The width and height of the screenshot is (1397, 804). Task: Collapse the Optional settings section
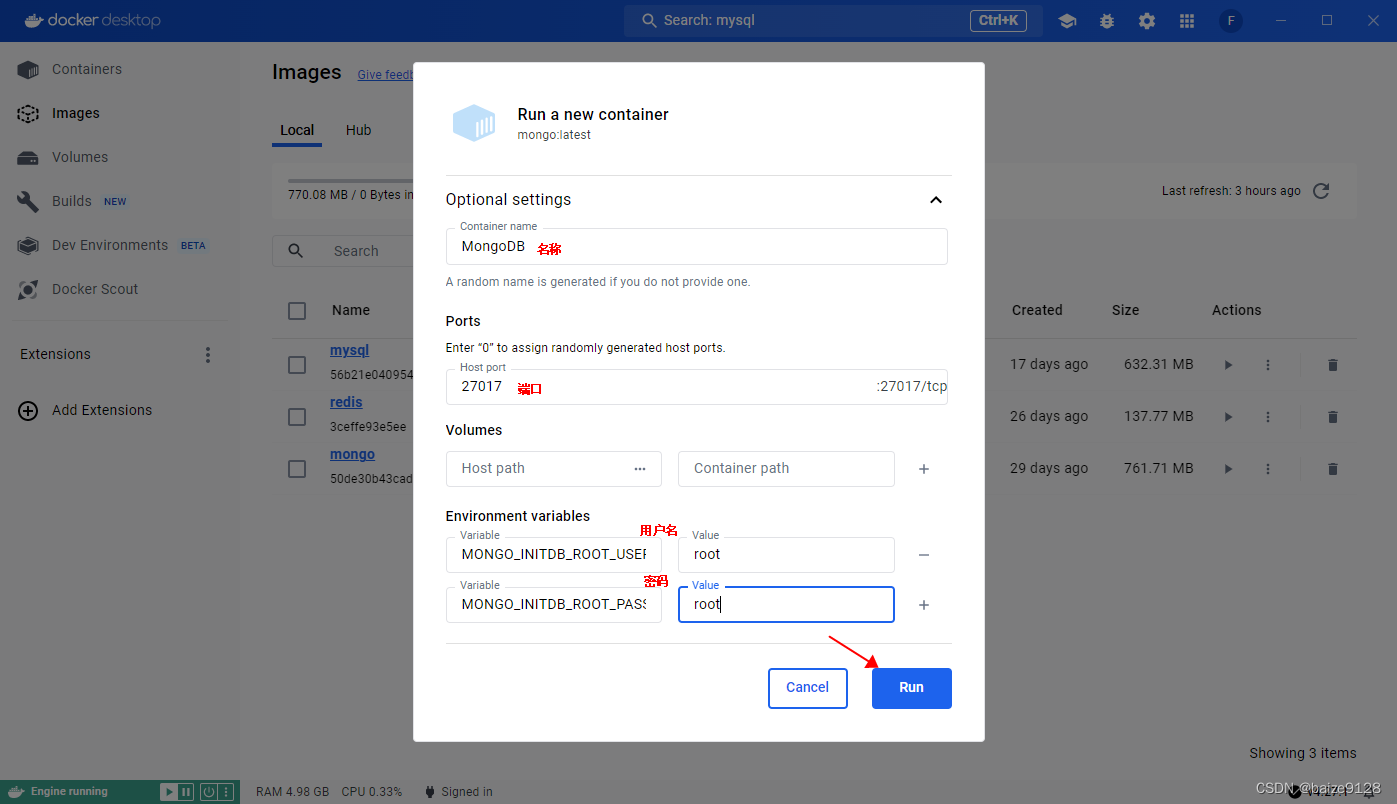(936, 200)
